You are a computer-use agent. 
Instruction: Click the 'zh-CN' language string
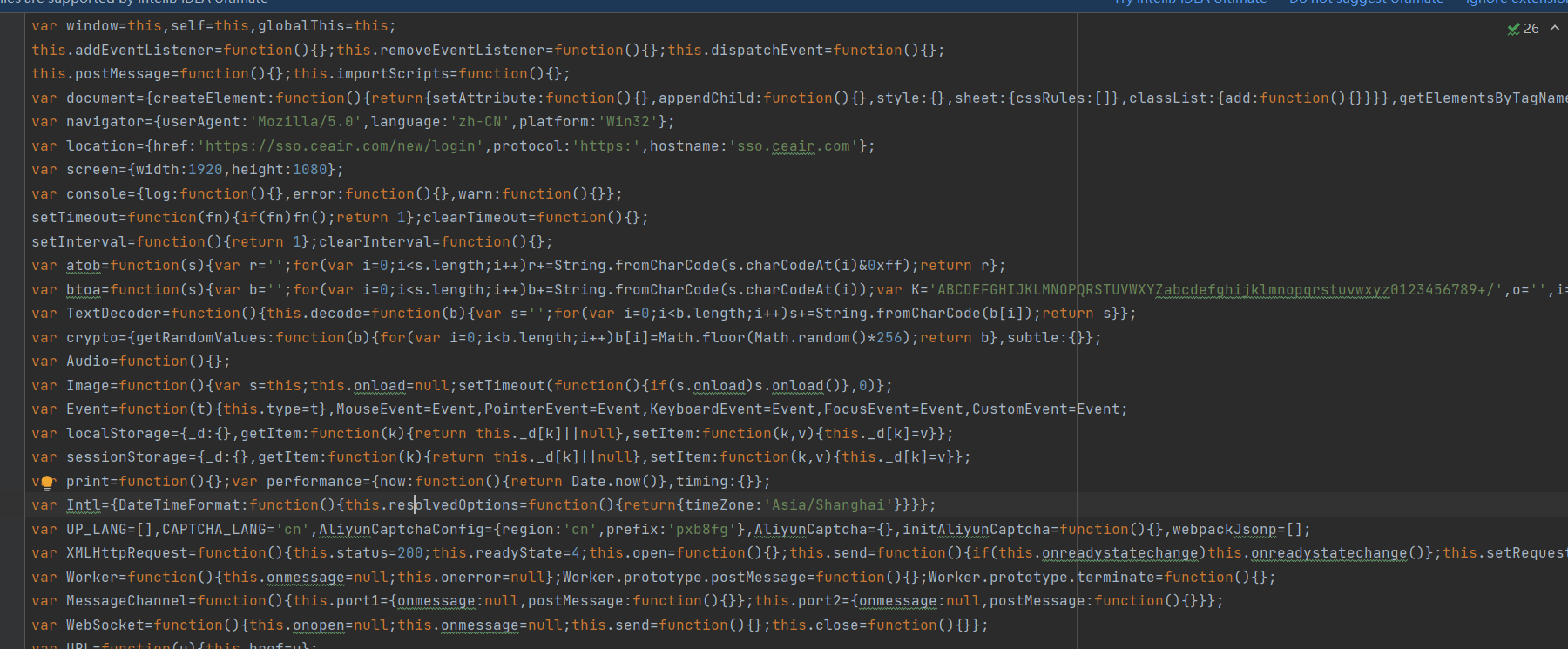tap(480, 122)
